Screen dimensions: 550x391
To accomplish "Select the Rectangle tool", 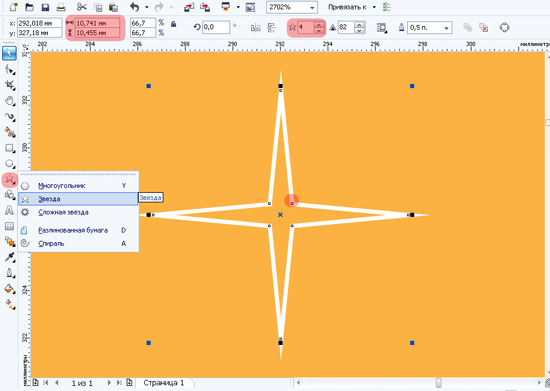I will pos(9,148).
